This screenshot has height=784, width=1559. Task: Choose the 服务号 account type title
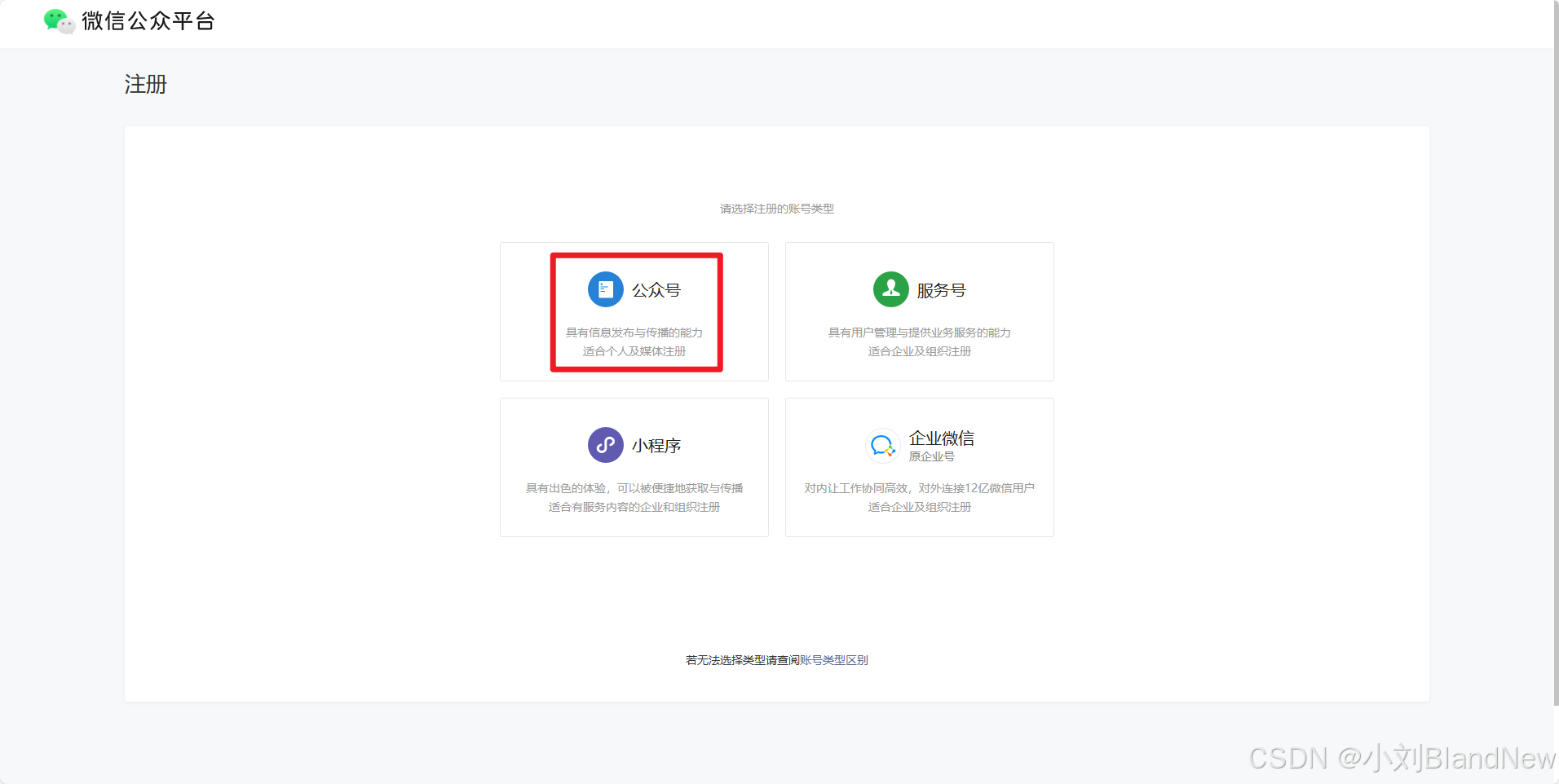(x=942, y=290)
